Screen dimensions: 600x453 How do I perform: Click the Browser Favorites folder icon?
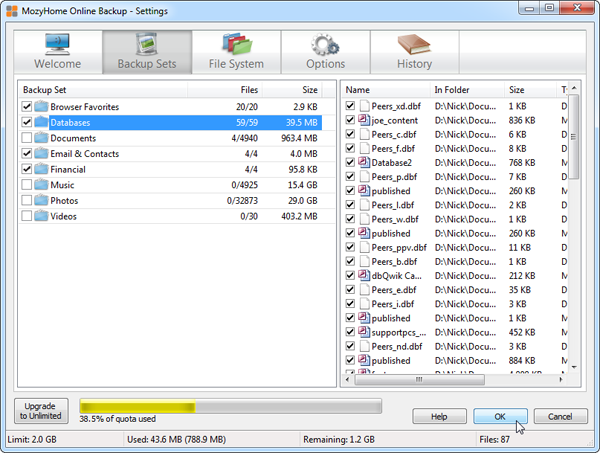tap(41, 106)
